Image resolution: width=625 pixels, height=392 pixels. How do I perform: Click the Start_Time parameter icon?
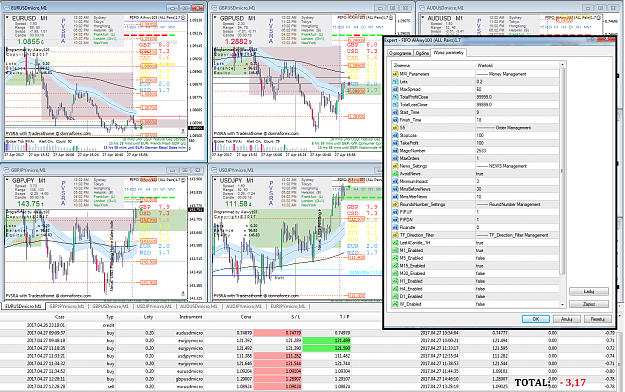point(395,112)
